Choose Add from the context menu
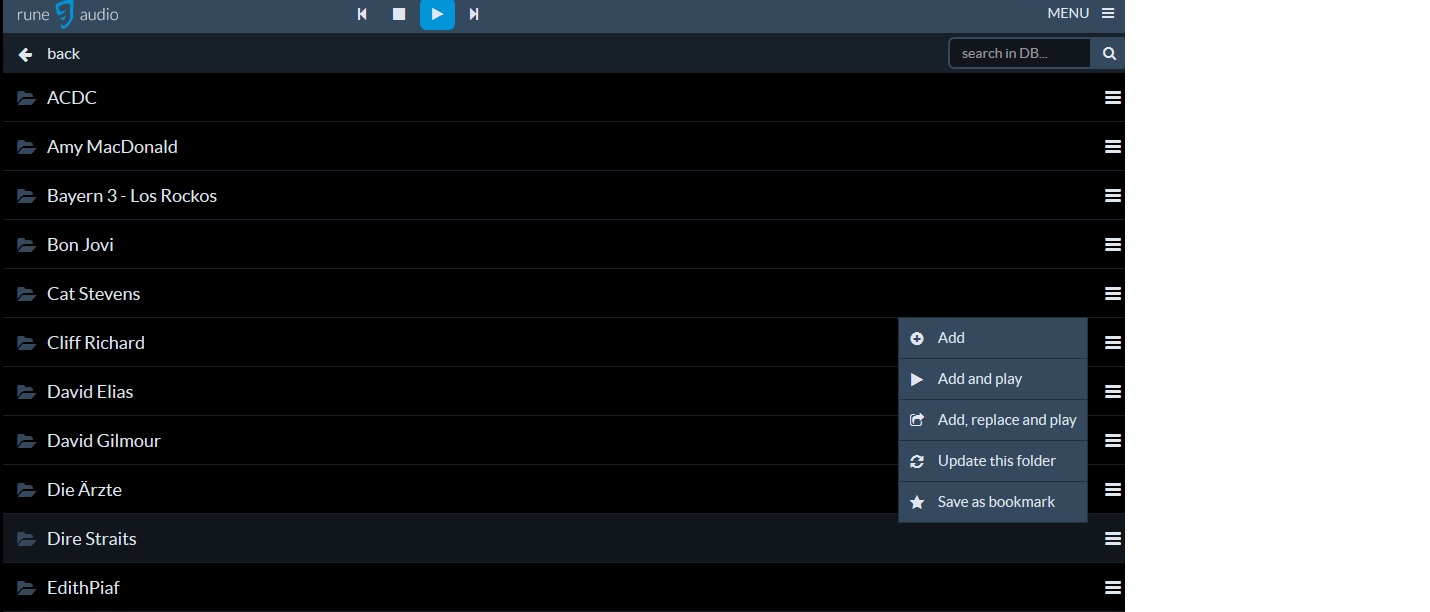The height and width of the screenshot is (612, 1430). click(993, 338)
